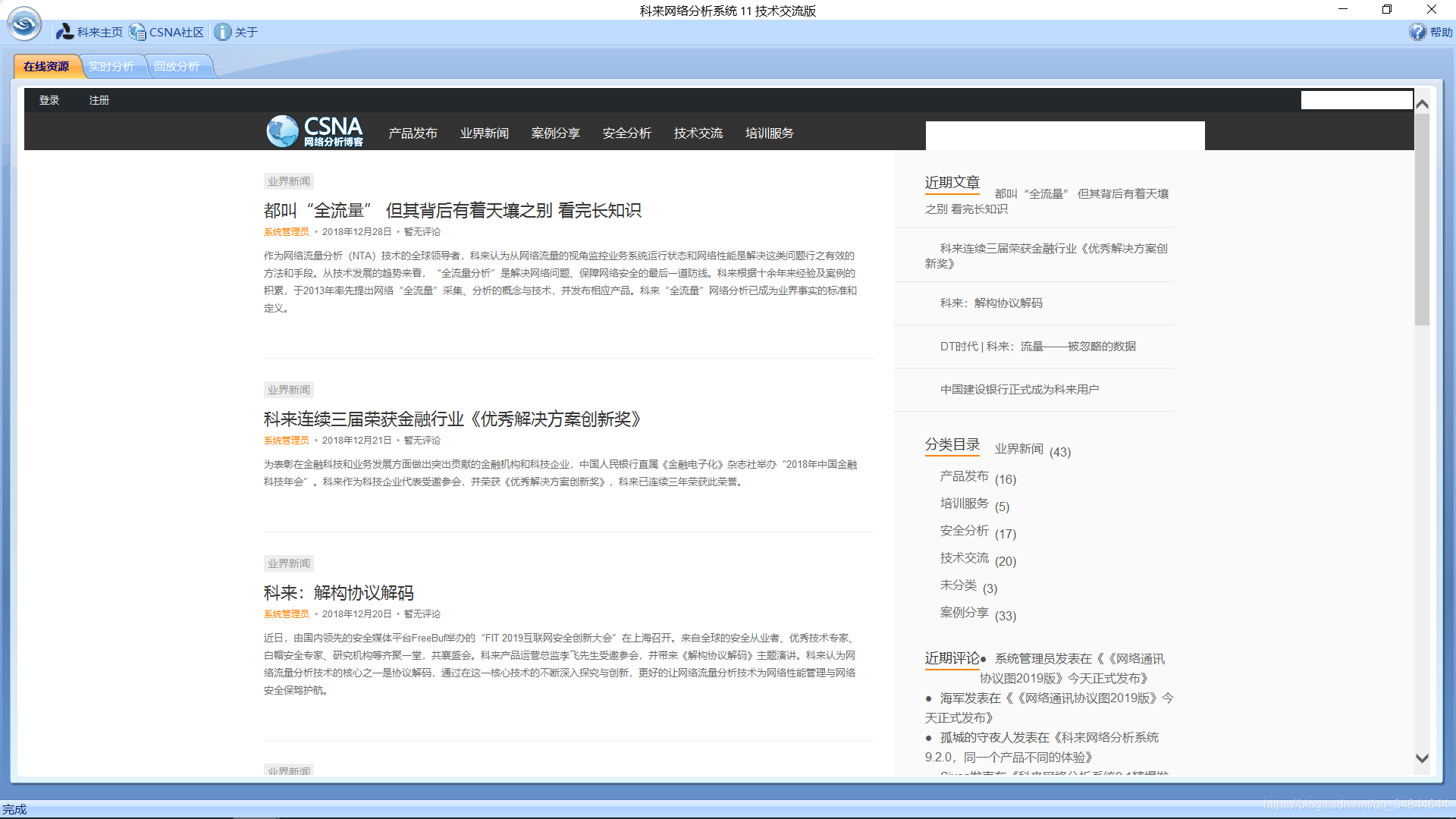Click 系统管理员 author of December 20 article
The width and height of the screenshot is (1456, 819).
pyautogui.click(x=287, y=614)
